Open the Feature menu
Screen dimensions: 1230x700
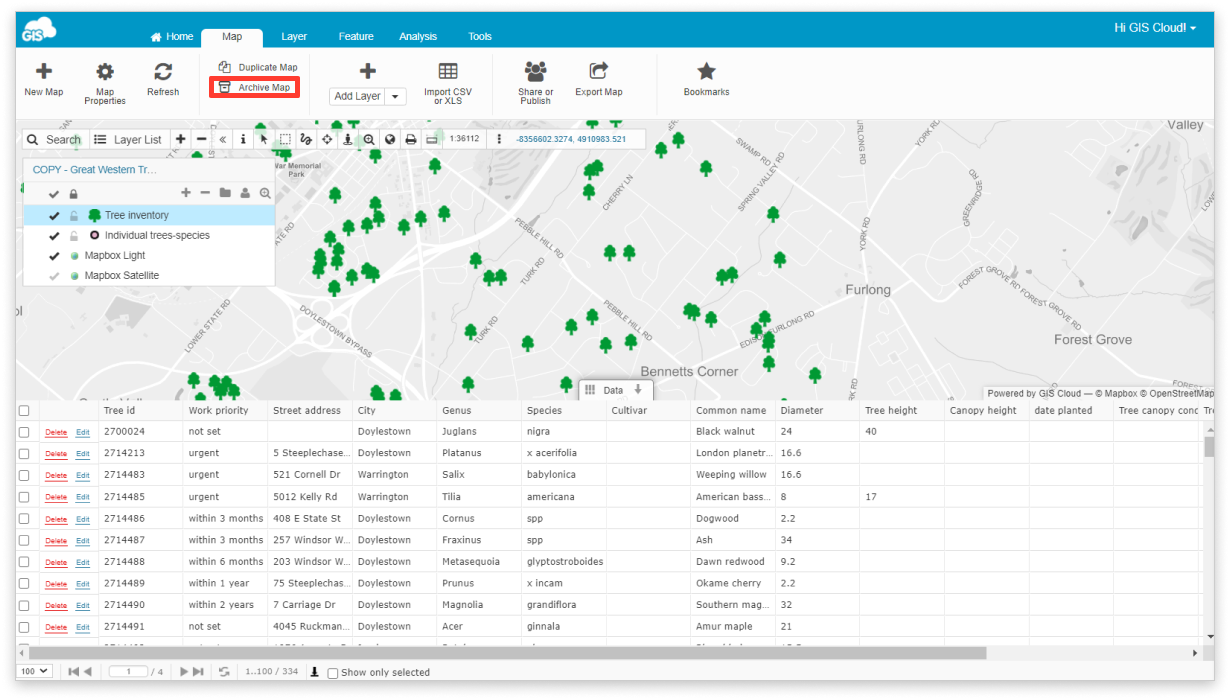click(356, 36)
